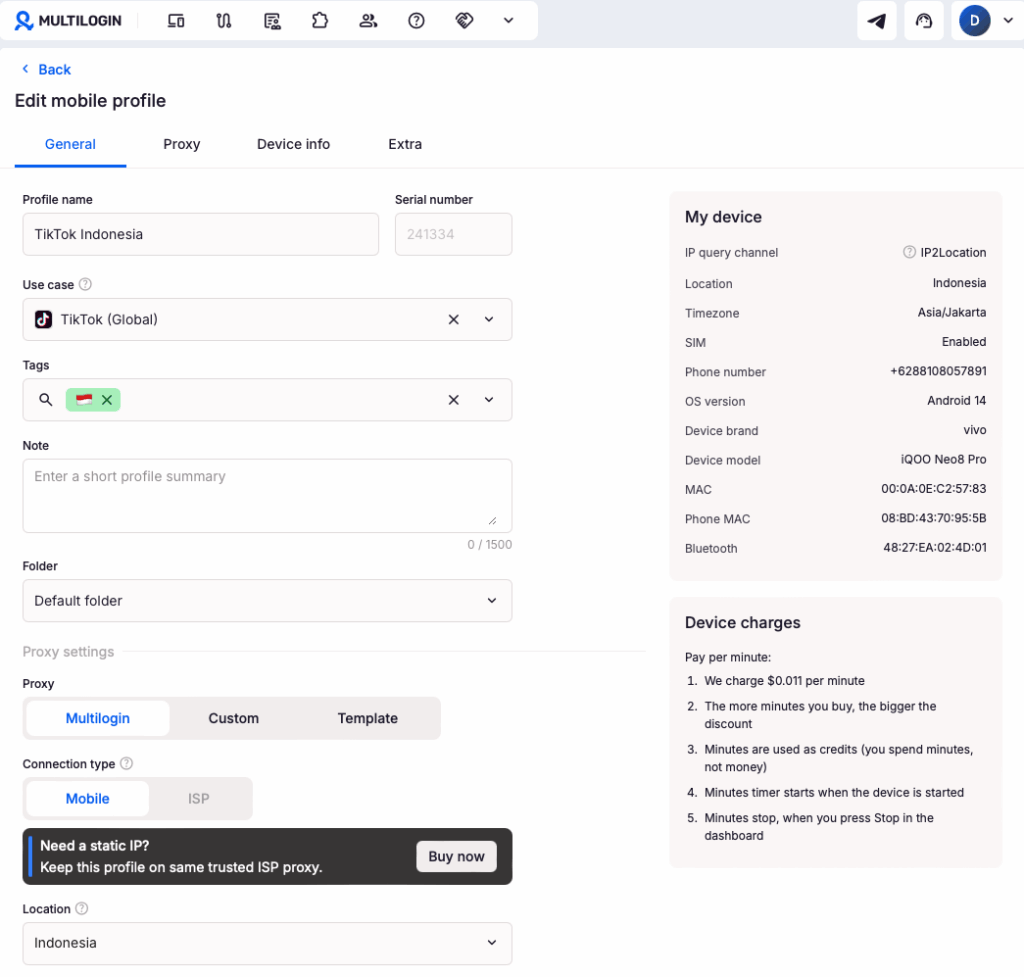
Task: Show the IP query channel help icon
Action: 909,252
